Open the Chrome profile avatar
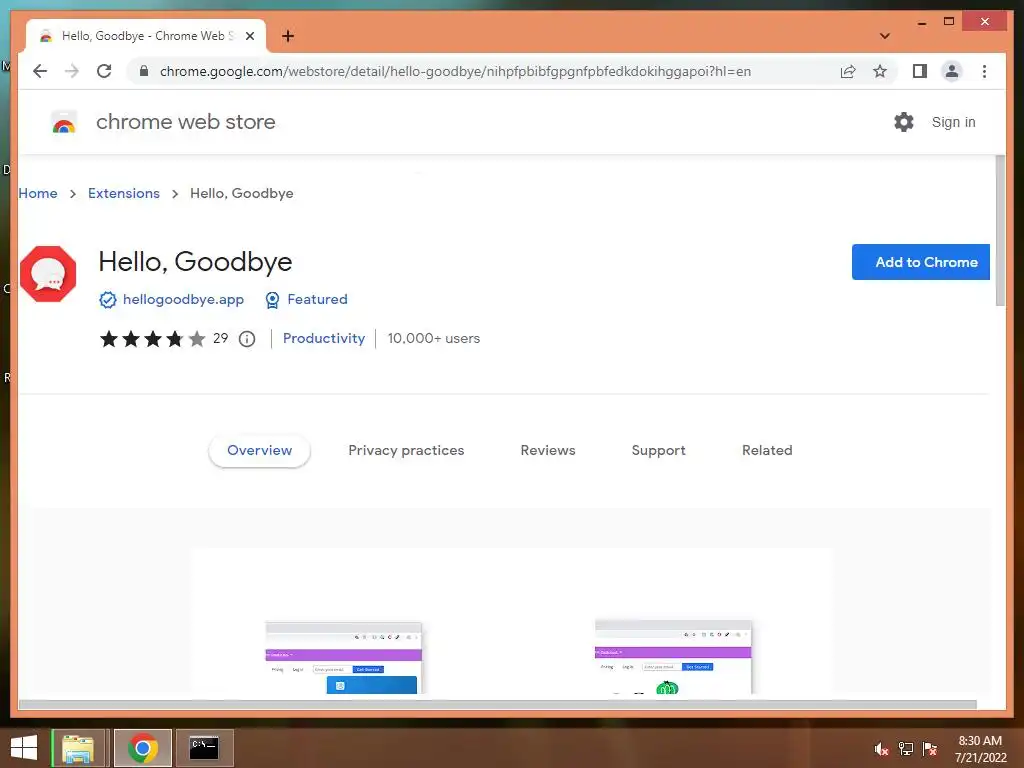This screenshot has width=1024, height=768. click(x=952, y=71)
